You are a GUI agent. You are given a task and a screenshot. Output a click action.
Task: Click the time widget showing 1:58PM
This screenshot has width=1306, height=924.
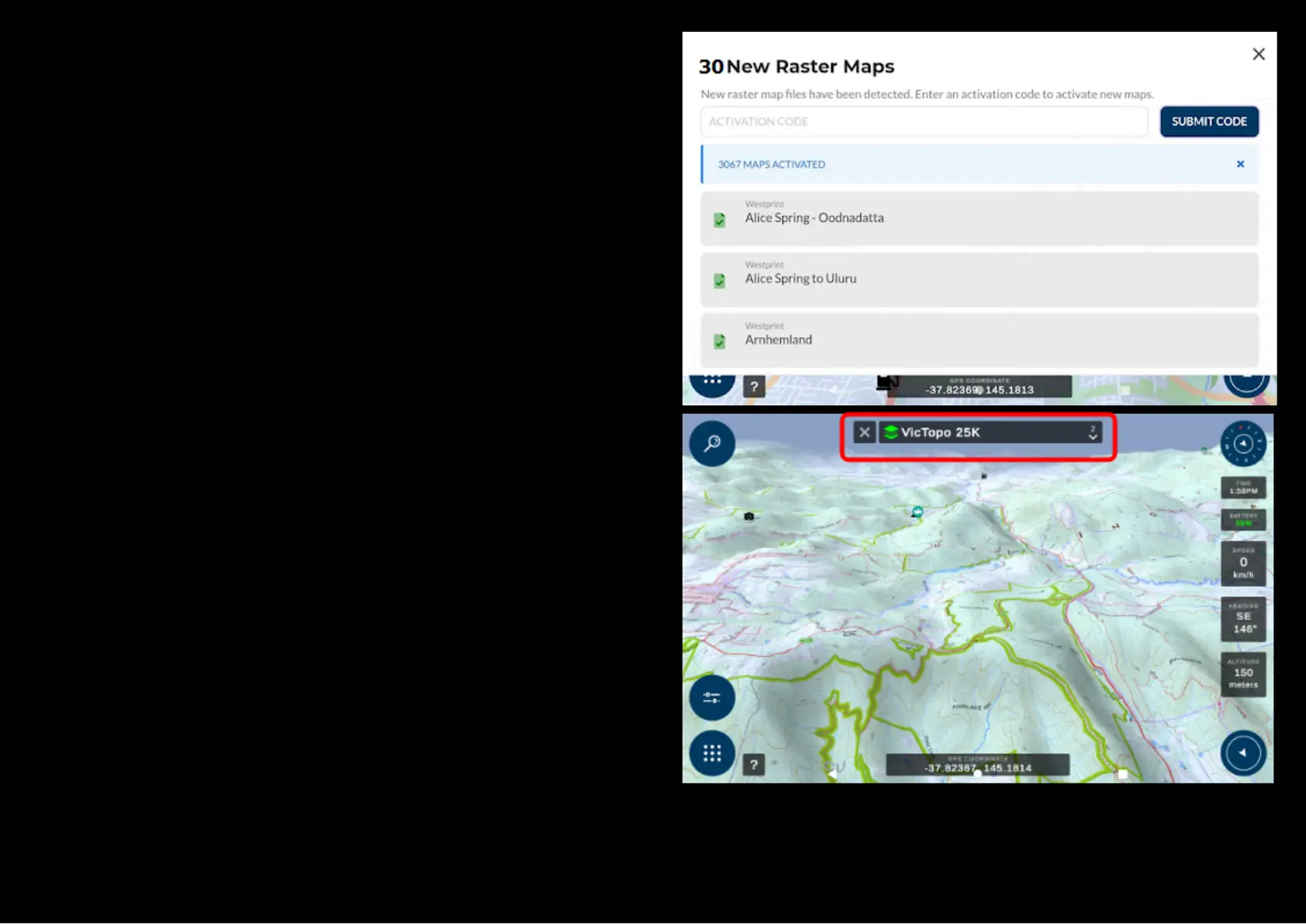(x=1243, y=488)
